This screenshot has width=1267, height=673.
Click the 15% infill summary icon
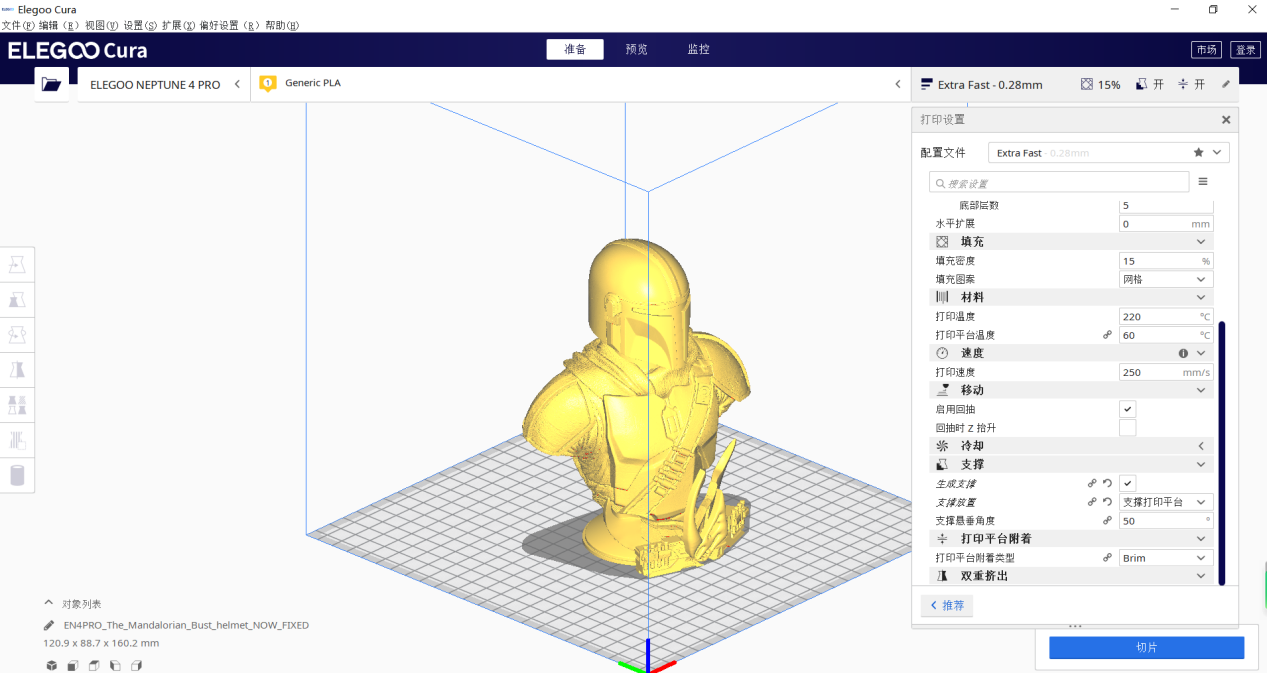1087,85
